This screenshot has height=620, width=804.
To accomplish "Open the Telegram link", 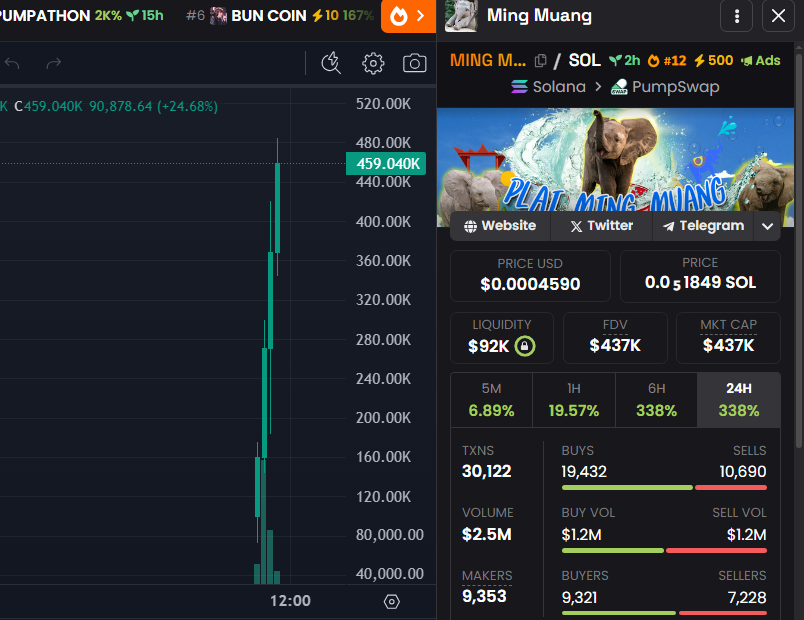I will tap(703, 226).
